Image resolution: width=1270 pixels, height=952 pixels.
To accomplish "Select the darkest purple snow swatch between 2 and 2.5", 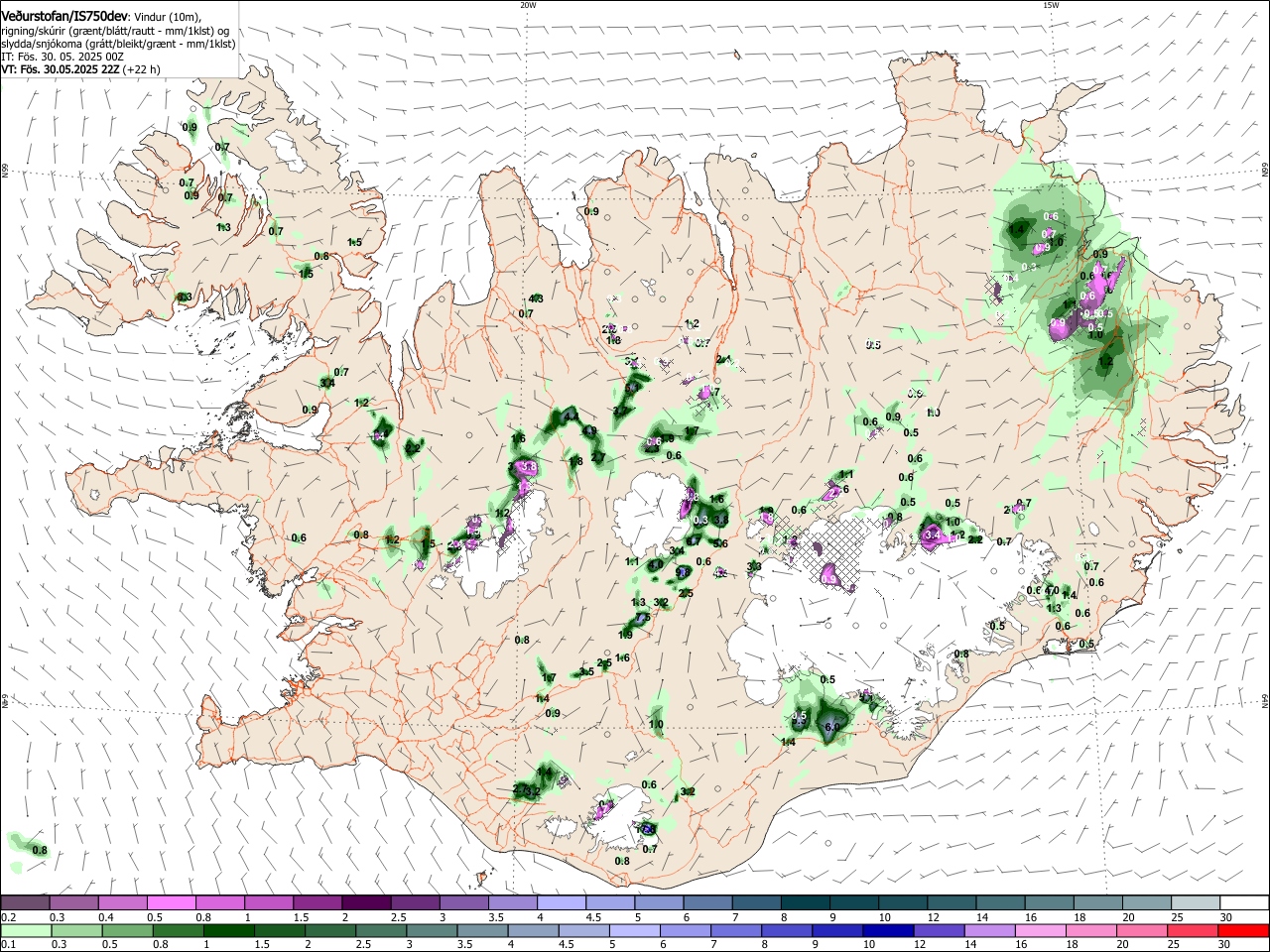I will point(365,902).
